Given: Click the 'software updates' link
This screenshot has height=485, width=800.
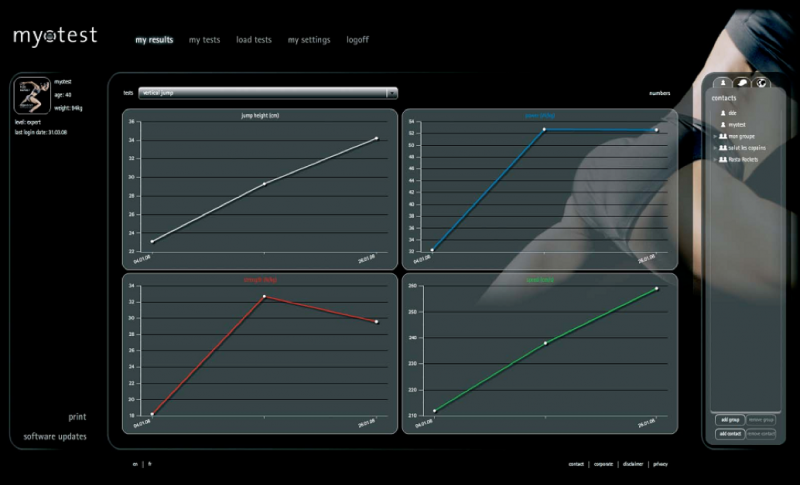Looking at the screenshot, I should coord(55,437).
